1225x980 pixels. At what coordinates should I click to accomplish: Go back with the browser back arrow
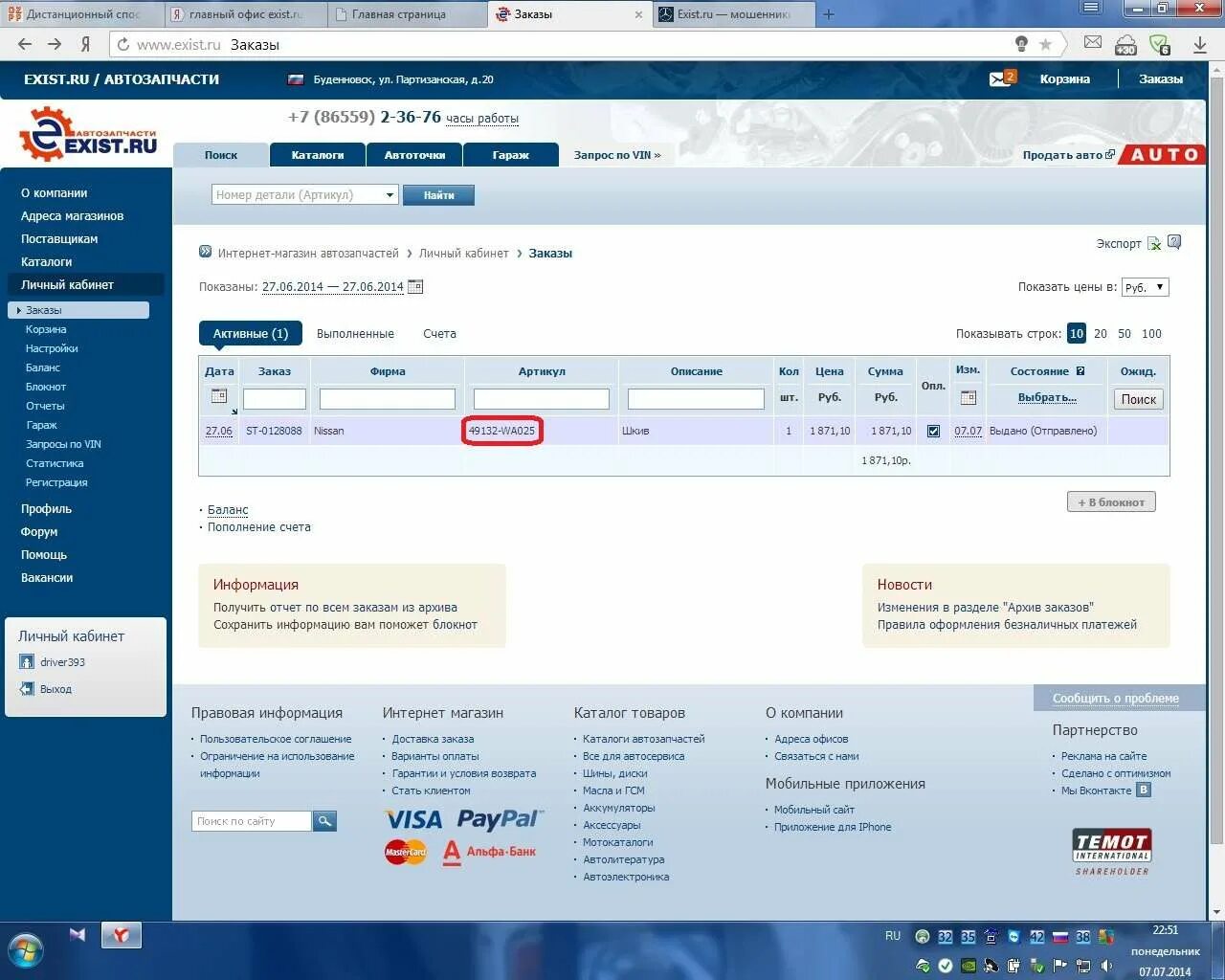click(25, 44)
